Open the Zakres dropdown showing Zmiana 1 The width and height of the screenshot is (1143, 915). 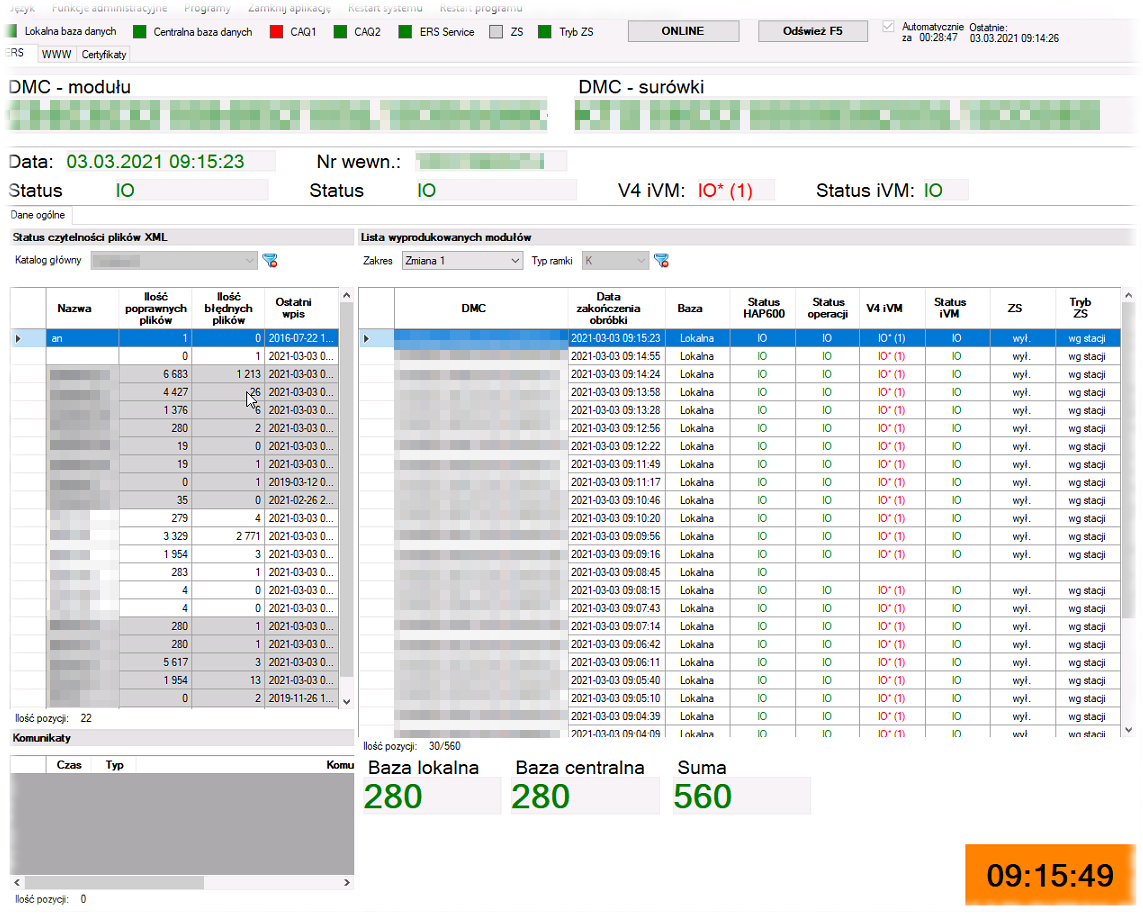462,261
